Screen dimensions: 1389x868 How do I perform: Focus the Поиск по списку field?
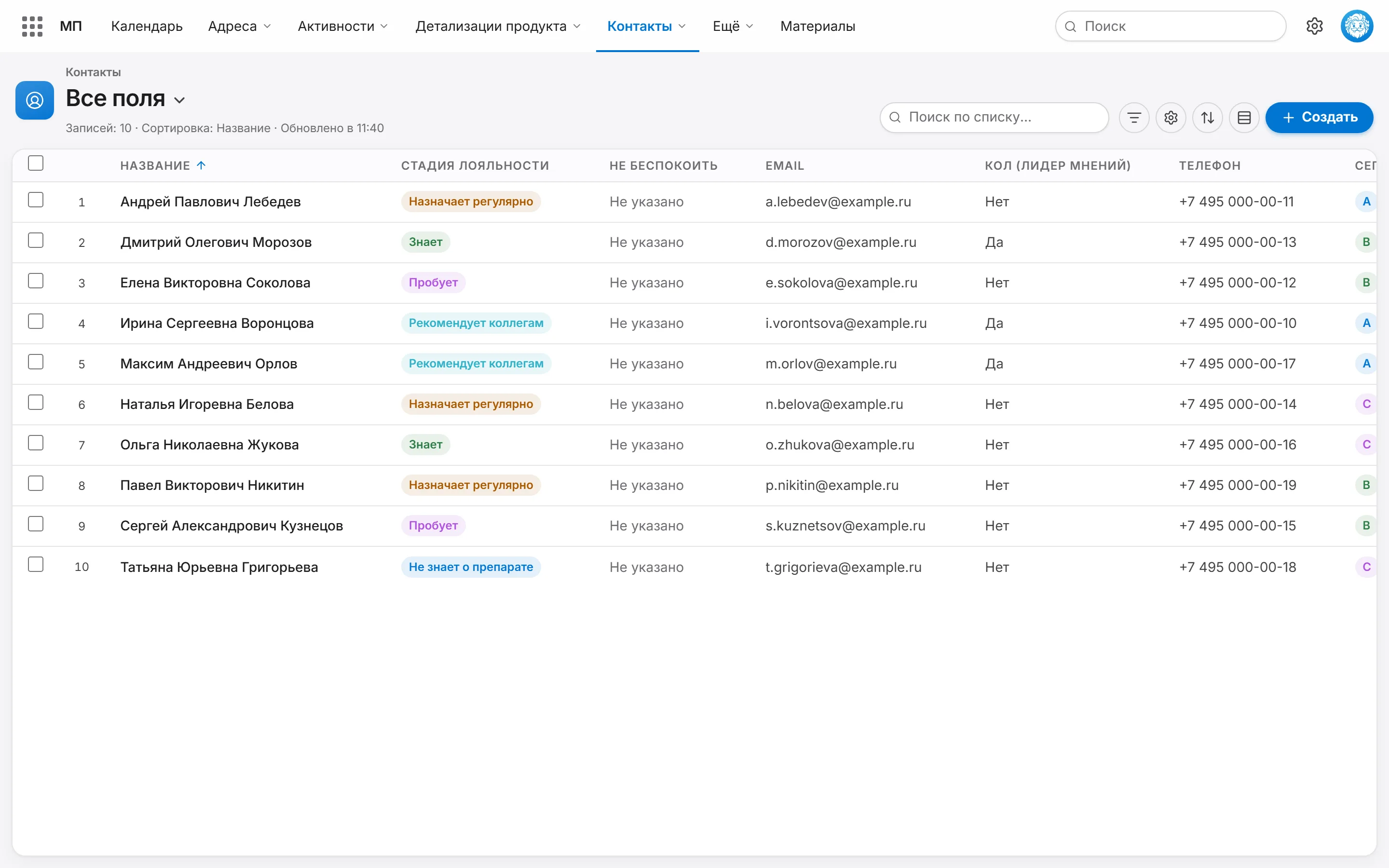click(994, 118)
